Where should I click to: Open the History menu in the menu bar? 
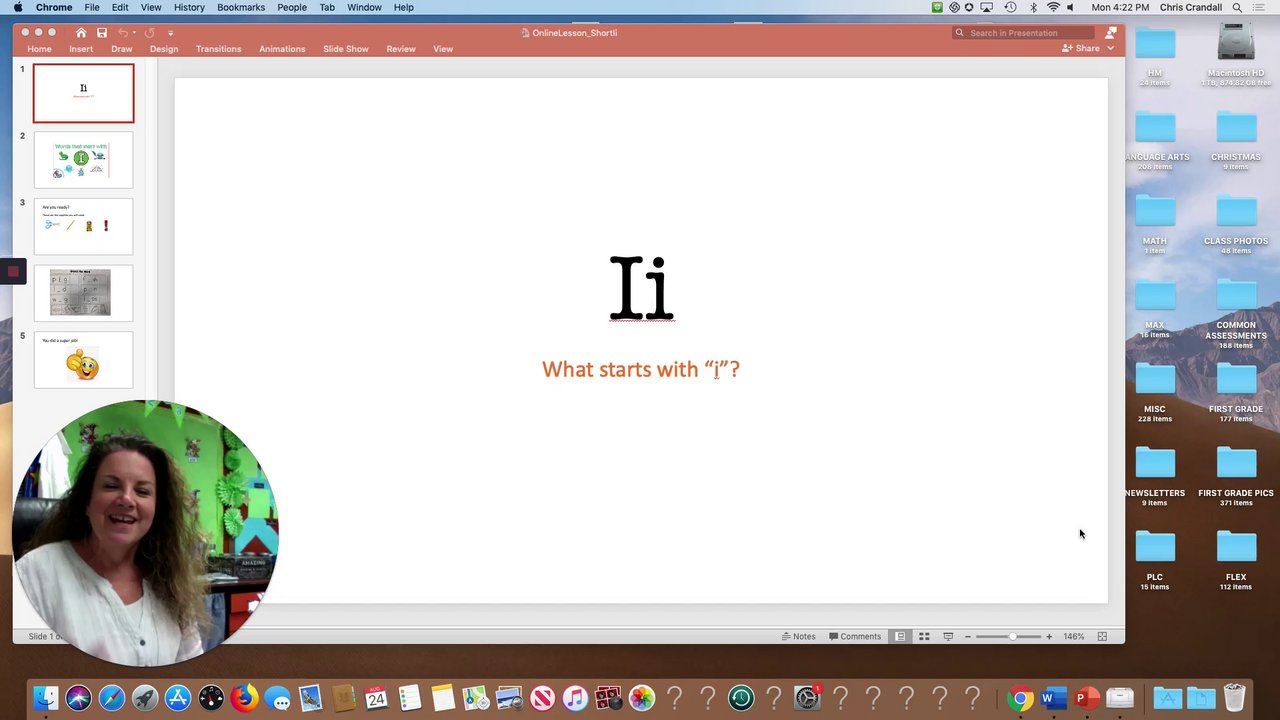coord(189,7)
